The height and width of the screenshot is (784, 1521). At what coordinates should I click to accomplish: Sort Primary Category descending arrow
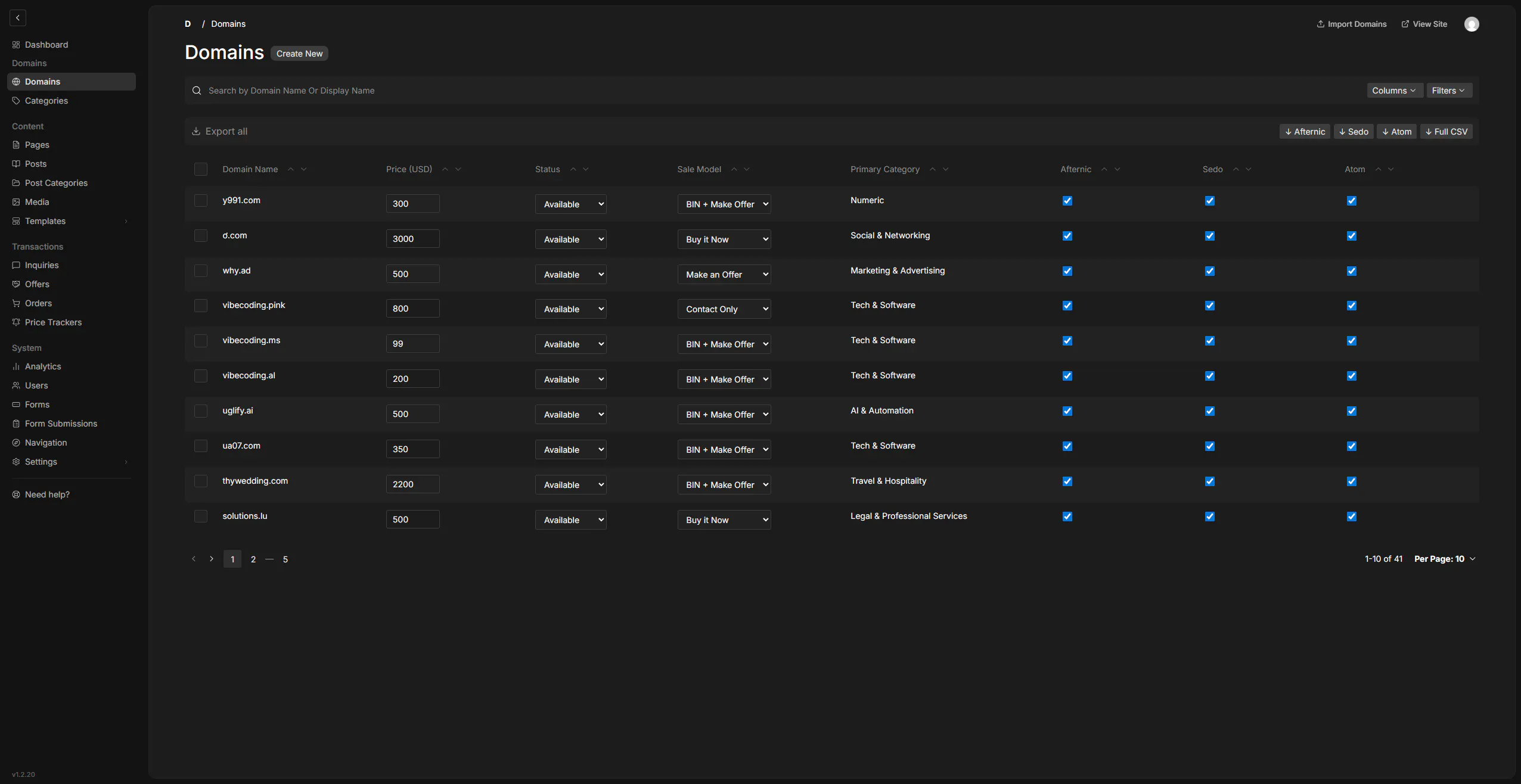tap(946, 169)
